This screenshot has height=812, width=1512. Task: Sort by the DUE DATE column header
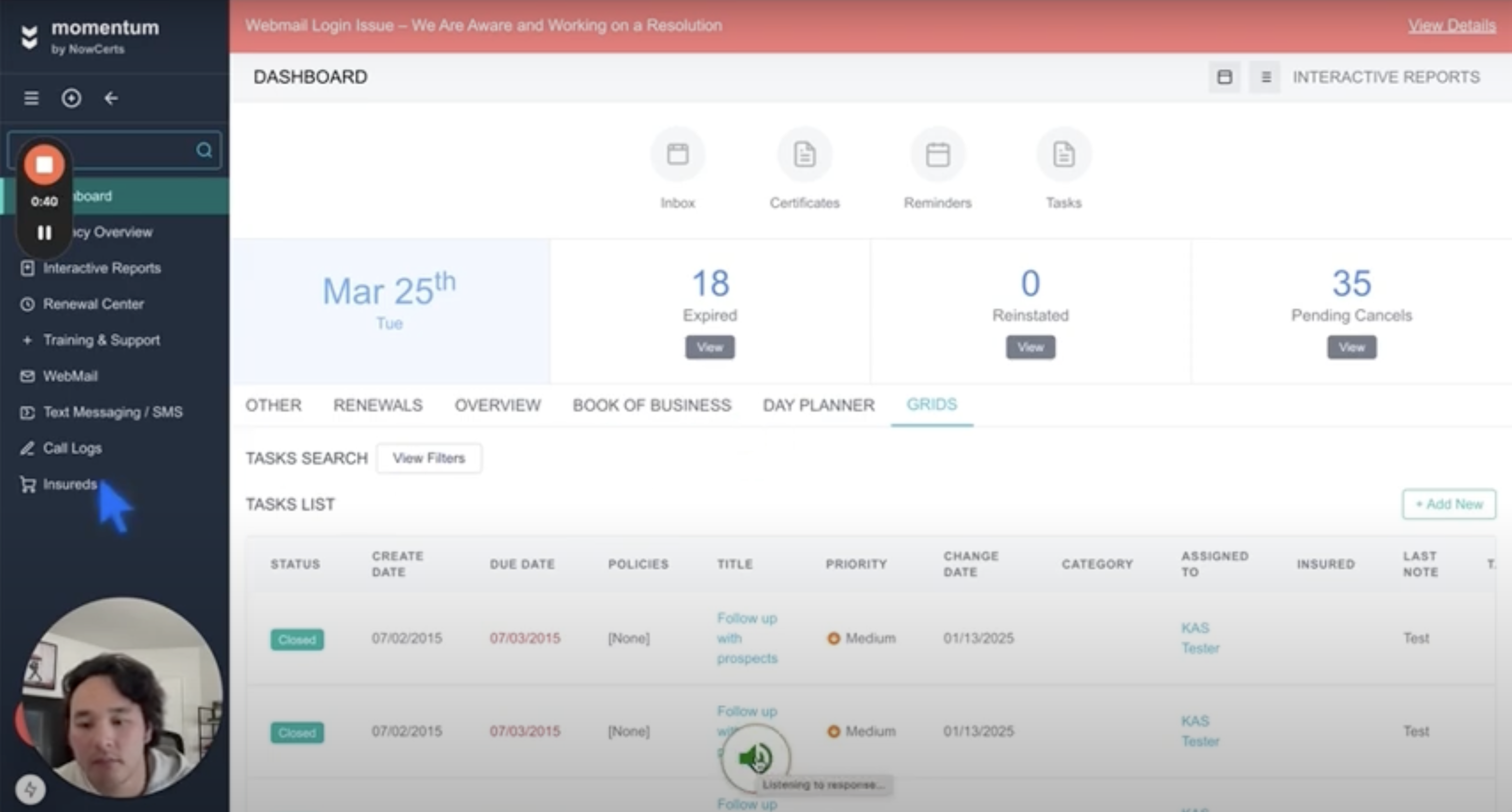pyautogui.click(x=522, y=564)
